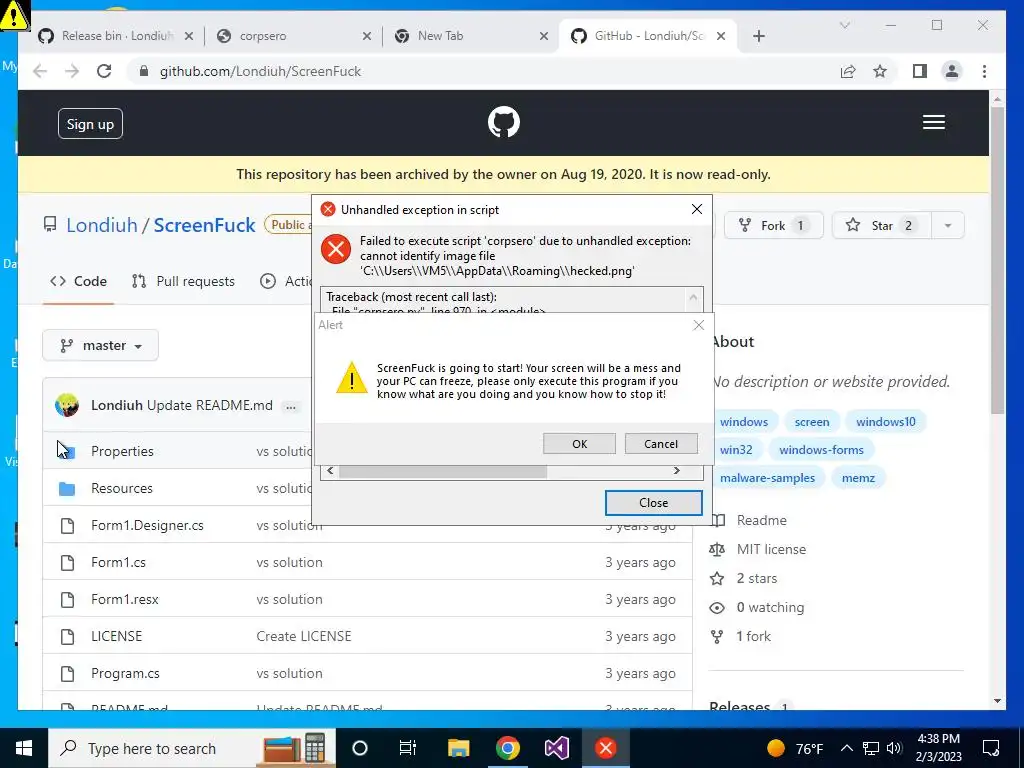Share this page from the address bar
Viewport: 1024px width, 768px height.
[848, 71]
